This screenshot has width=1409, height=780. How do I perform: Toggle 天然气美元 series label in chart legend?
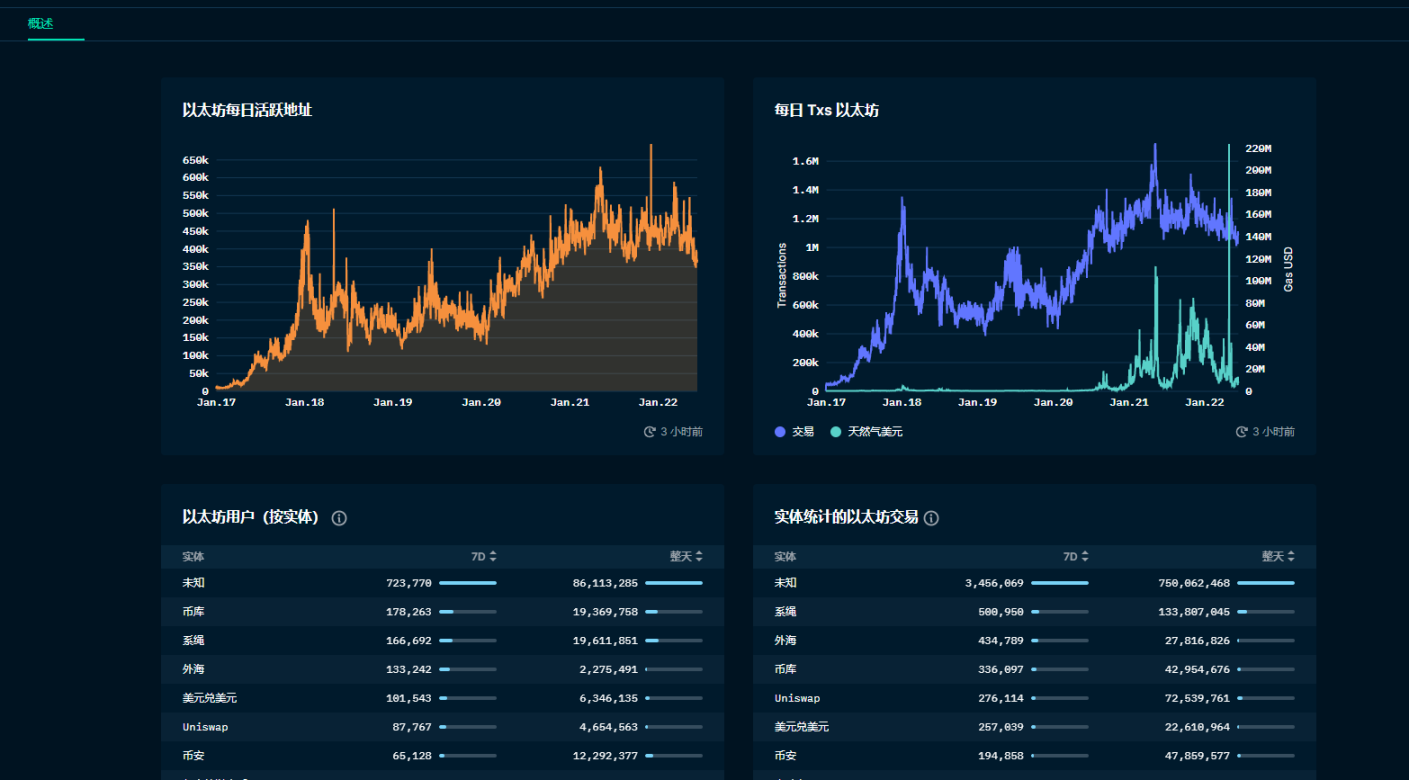(x=875, y=432)
